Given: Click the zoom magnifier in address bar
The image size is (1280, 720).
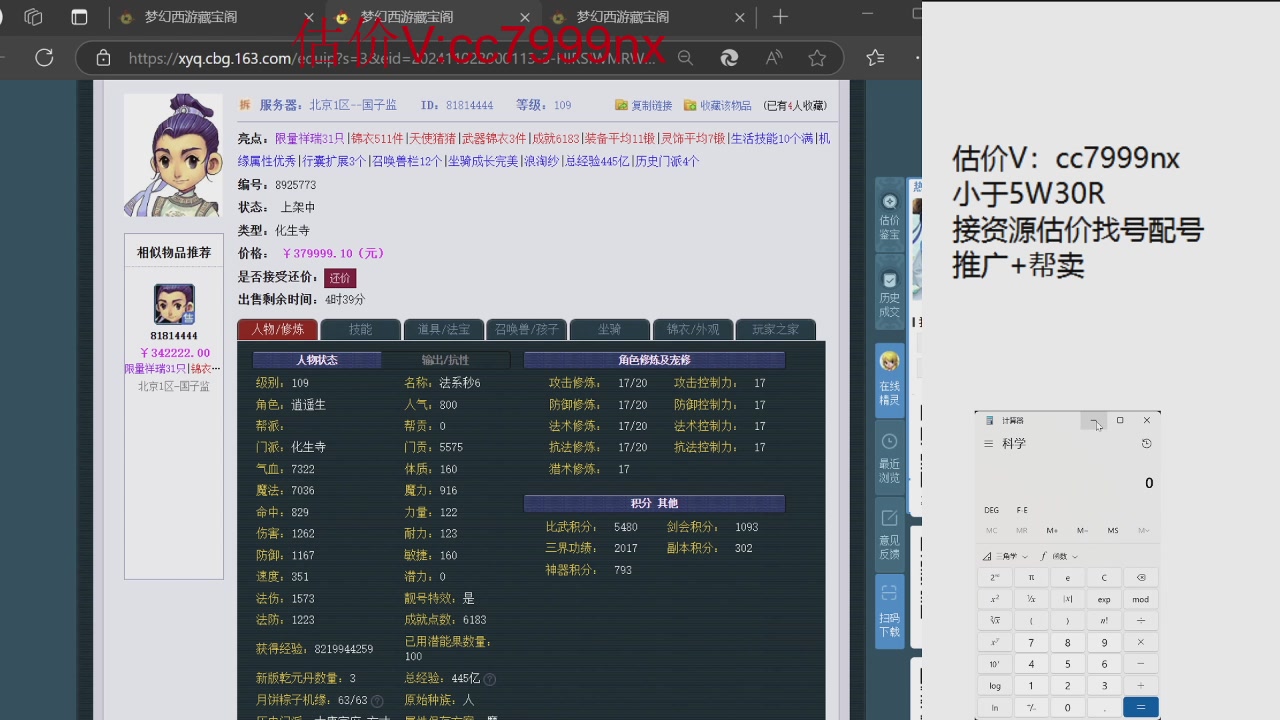Looking at the screenshot, I should pos(685,58).
